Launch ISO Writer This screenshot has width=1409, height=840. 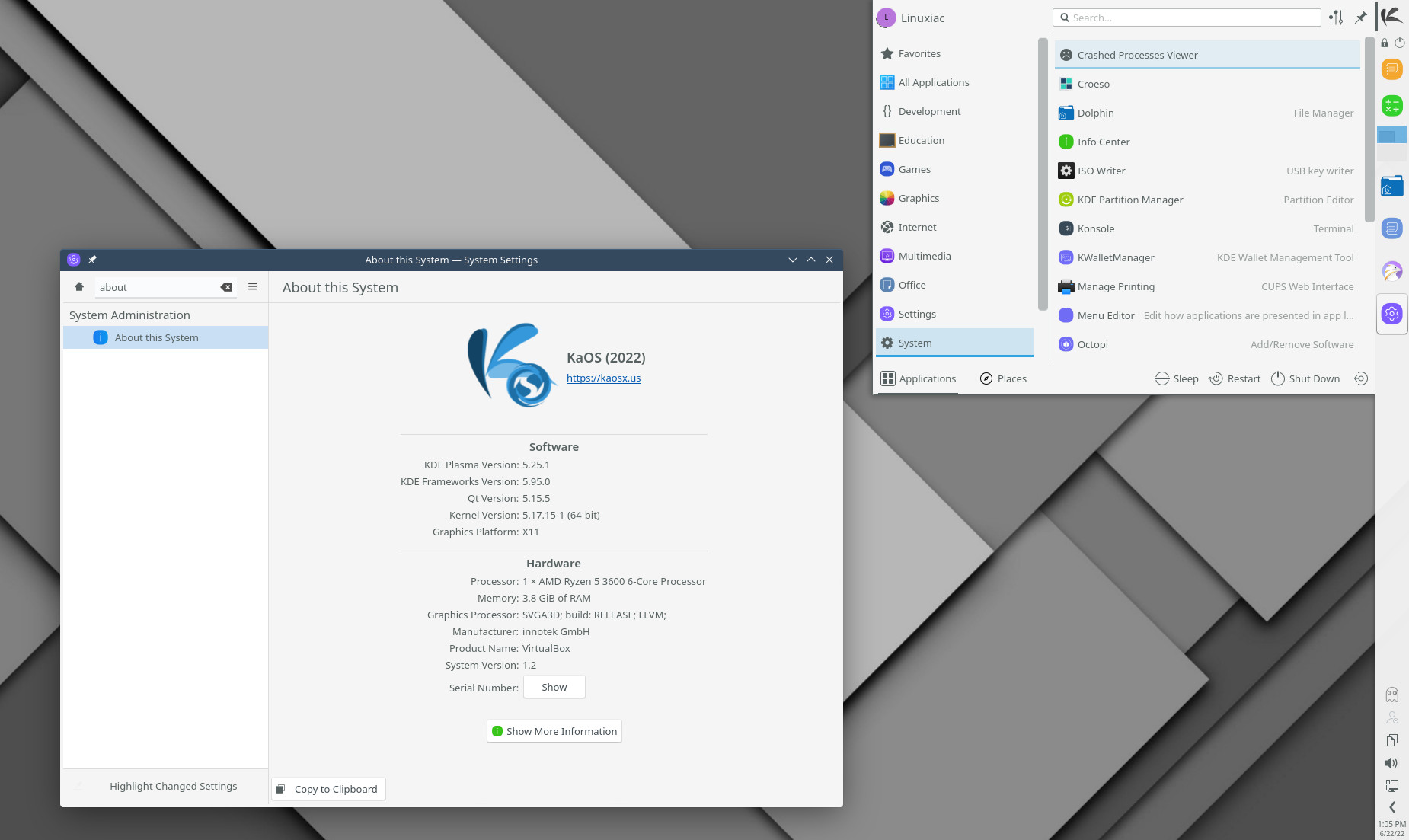(1207, 171)
